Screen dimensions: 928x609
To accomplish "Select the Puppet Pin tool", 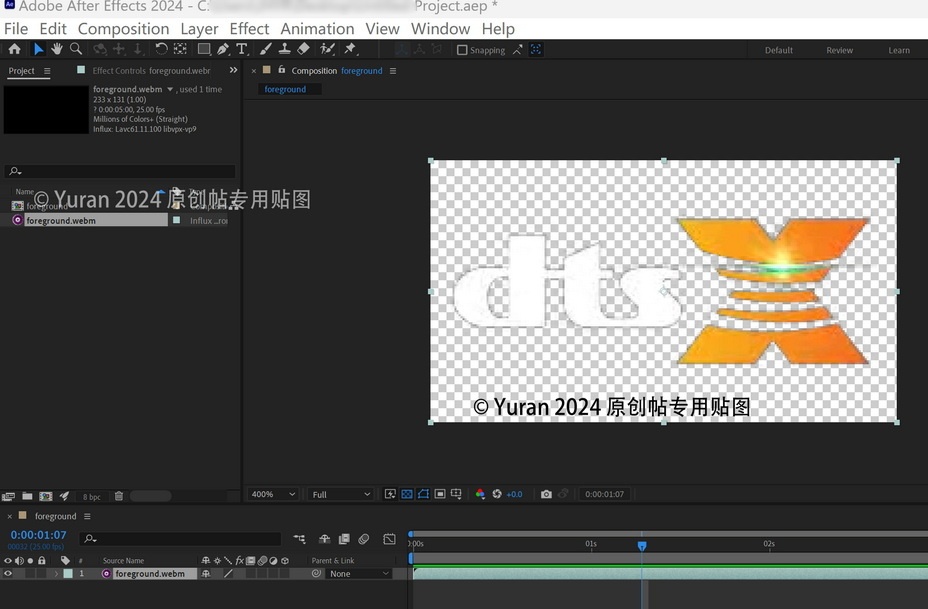I will point(351,49).
